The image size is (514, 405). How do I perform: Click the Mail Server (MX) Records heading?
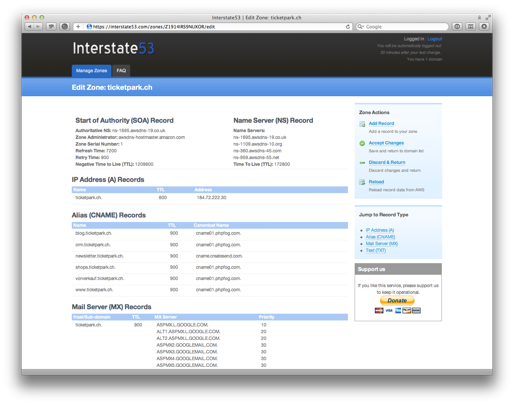(111, 307)
